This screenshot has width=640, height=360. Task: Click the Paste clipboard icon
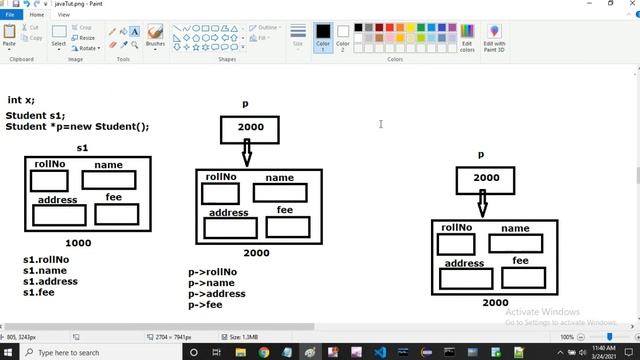point(9,31)
